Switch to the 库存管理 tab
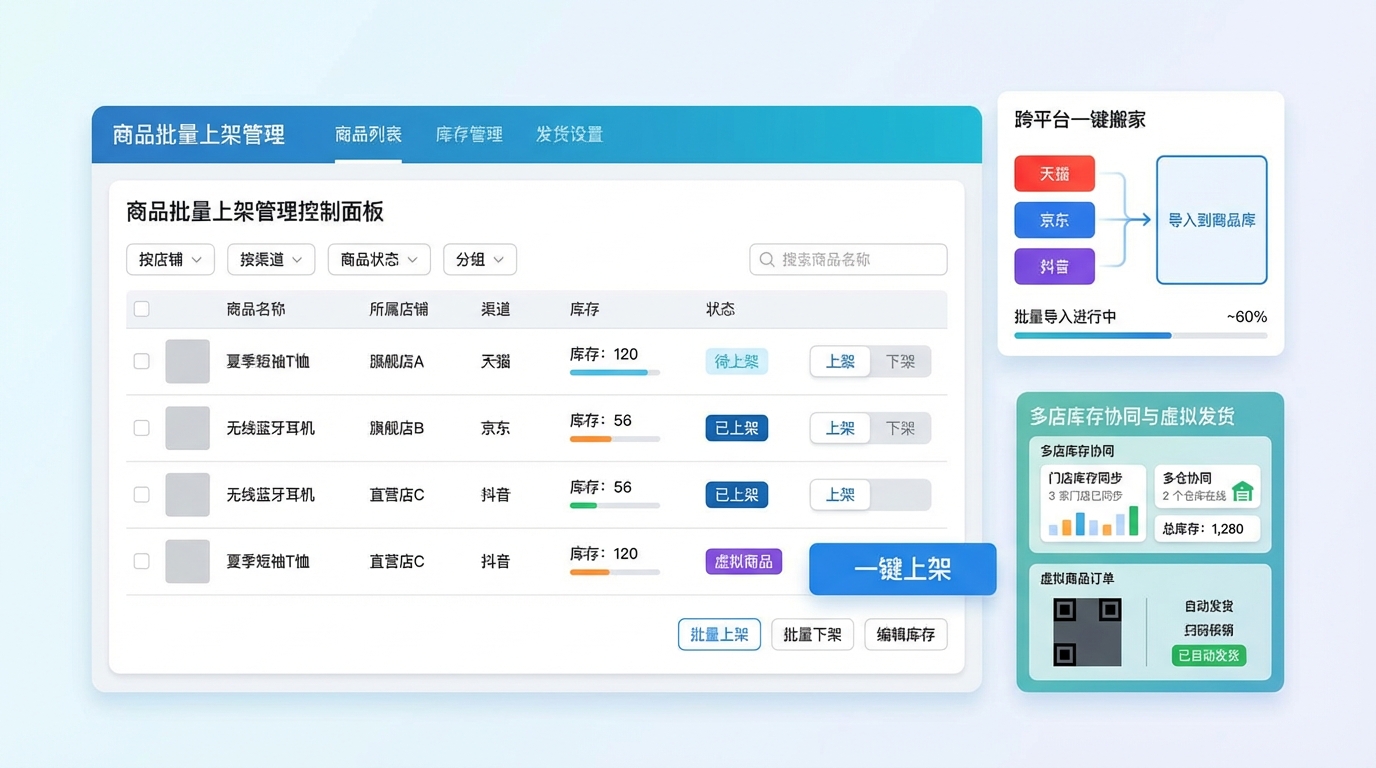Viewport: 1376px width, 768px height. [469, 134]
